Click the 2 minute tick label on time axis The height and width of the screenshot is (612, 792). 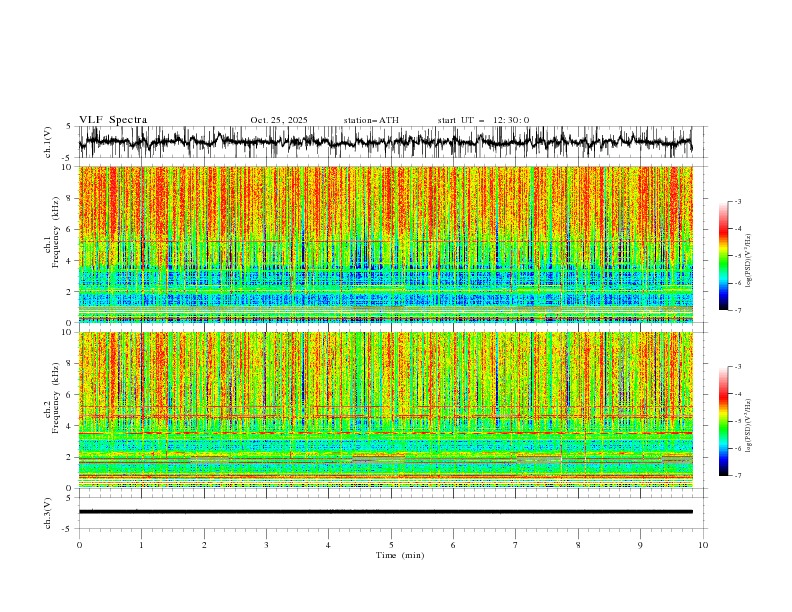[x=204, y=545]
